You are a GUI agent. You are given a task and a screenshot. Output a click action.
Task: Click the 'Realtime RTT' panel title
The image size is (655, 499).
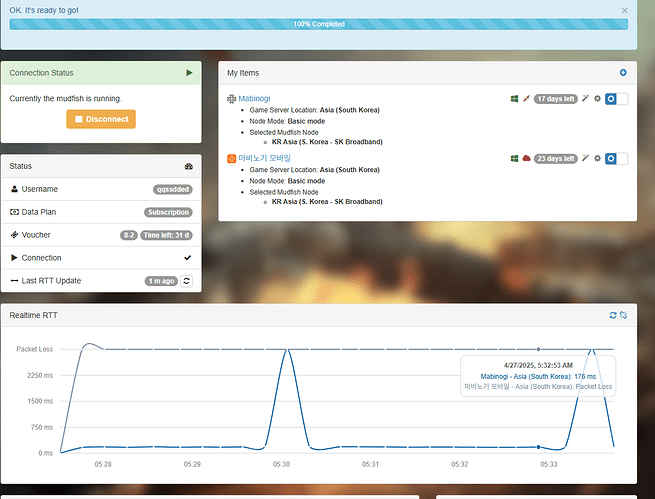(x=33, y=315)
